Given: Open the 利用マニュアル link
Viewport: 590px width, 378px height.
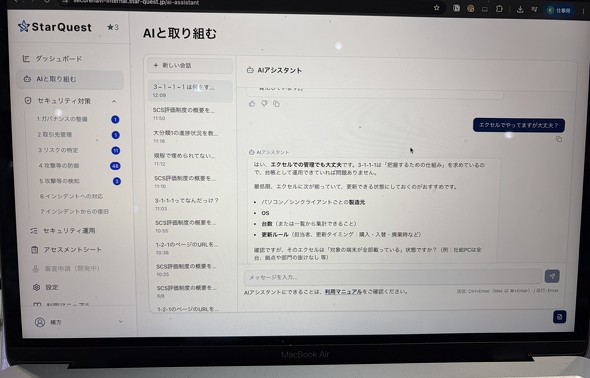Looking at the screenshot, I should tap(343, 291).
